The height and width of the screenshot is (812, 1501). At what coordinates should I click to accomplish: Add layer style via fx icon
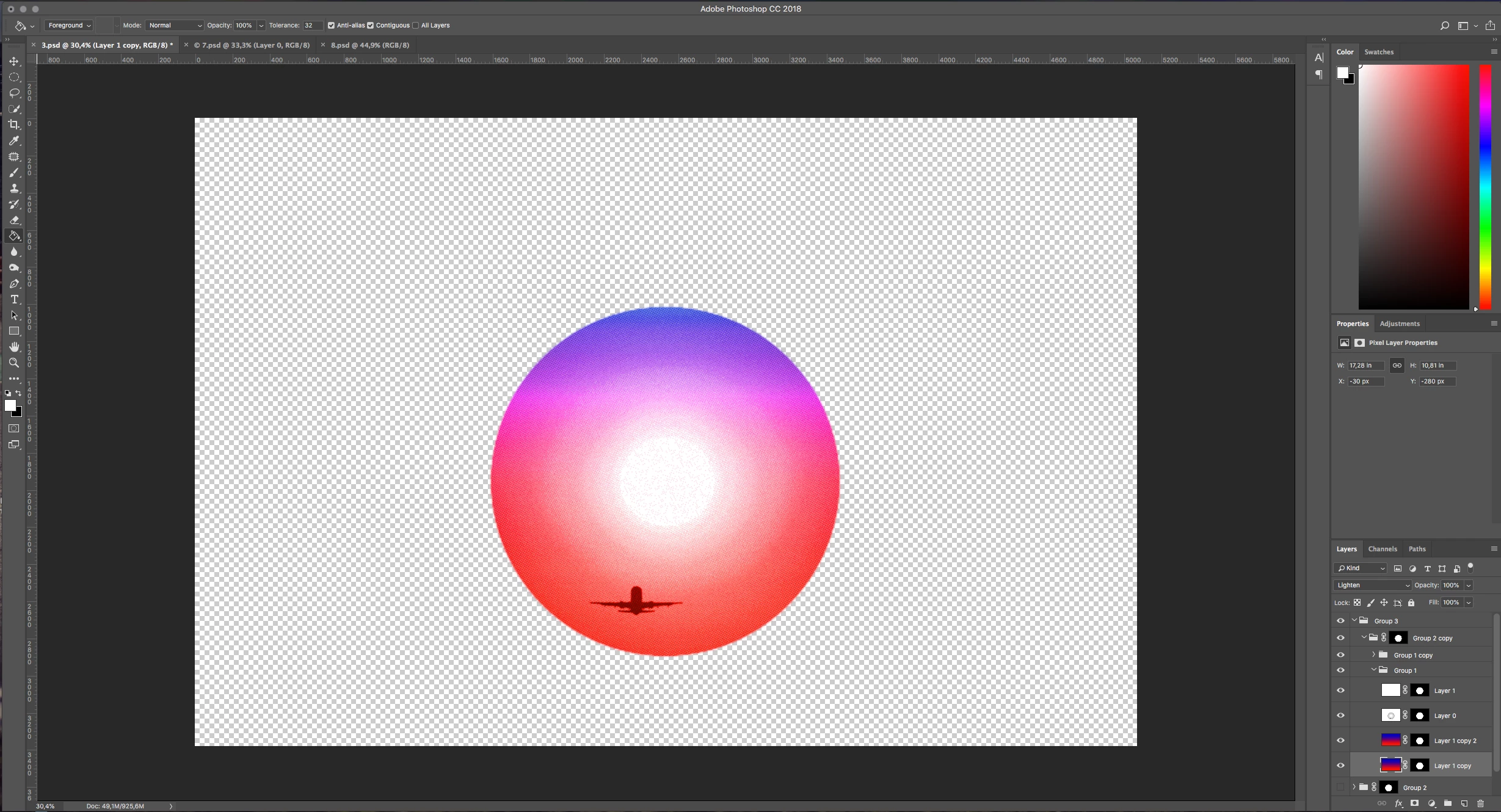click(x=1398, y=803)
